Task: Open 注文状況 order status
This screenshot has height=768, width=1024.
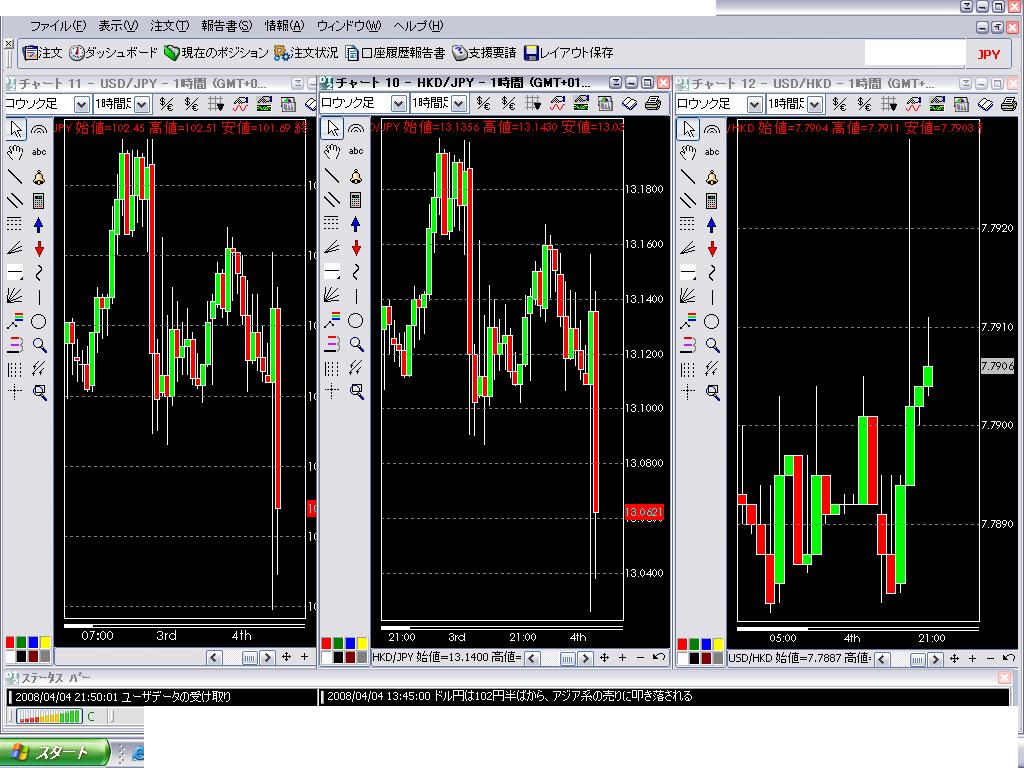Action: (x=306, y=53)
